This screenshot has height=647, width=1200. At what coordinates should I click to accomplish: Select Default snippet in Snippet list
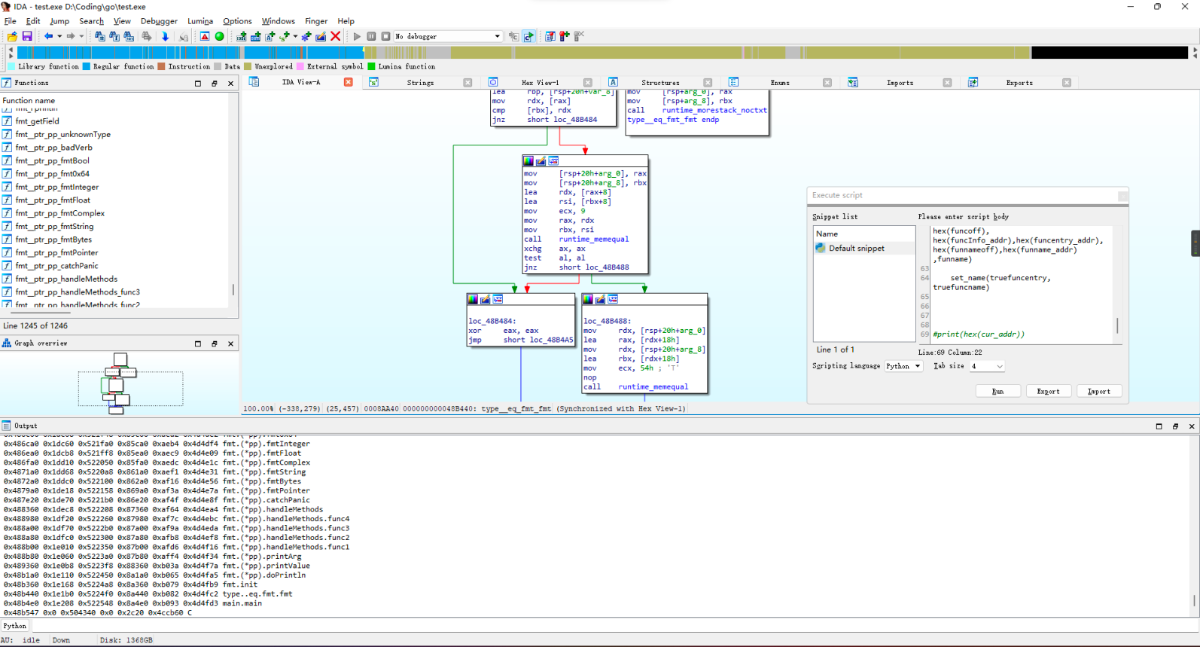point(856,248)
